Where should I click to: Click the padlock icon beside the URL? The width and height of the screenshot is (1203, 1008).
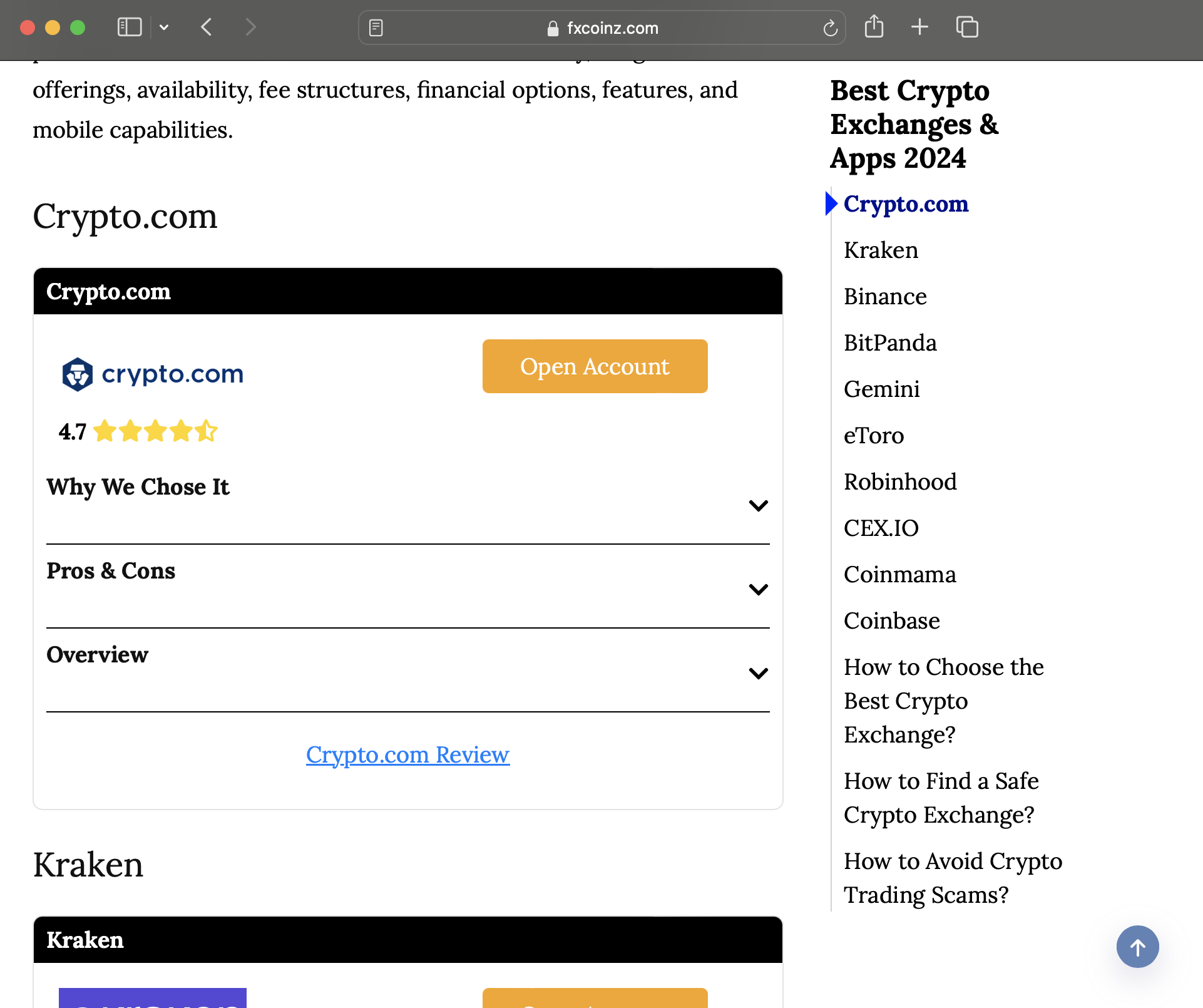[553, 28]
